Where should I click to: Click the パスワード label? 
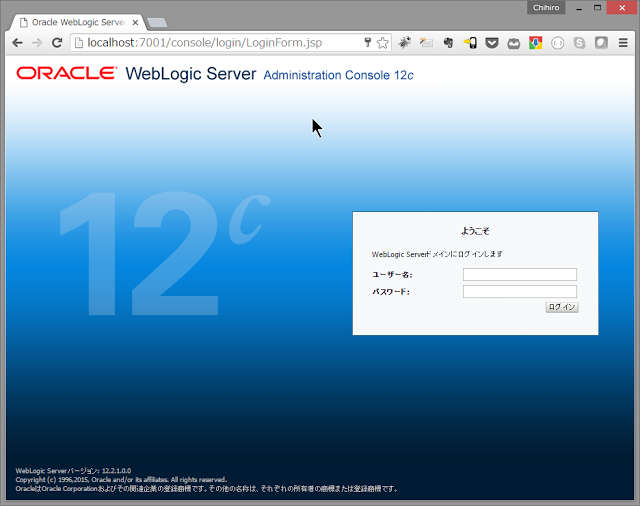click(391, 292)
